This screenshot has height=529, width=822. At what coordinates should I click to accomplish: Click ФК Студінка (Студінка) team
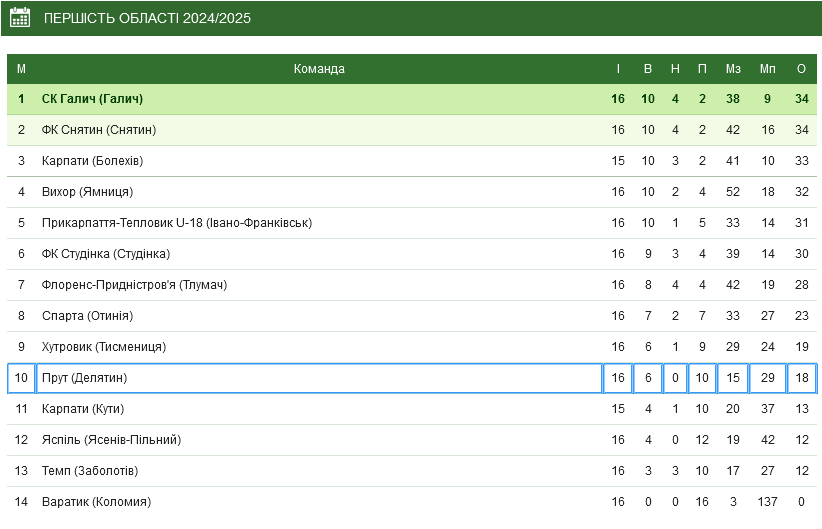[x=106, y=254]
